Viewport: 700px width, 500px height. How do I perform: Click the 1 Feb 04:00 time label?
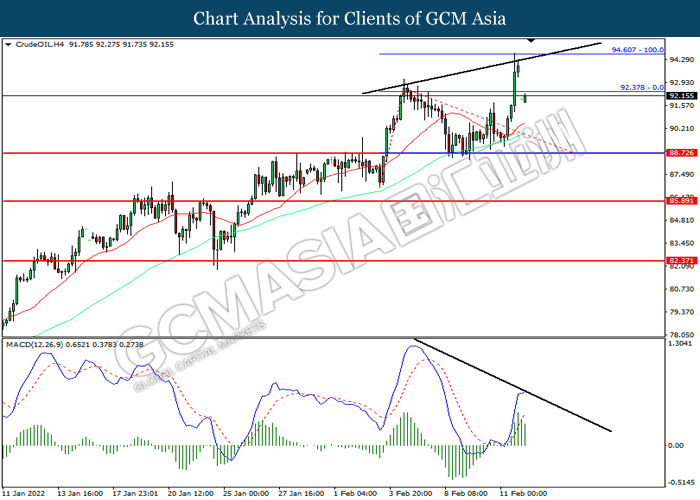click(356, 493)
